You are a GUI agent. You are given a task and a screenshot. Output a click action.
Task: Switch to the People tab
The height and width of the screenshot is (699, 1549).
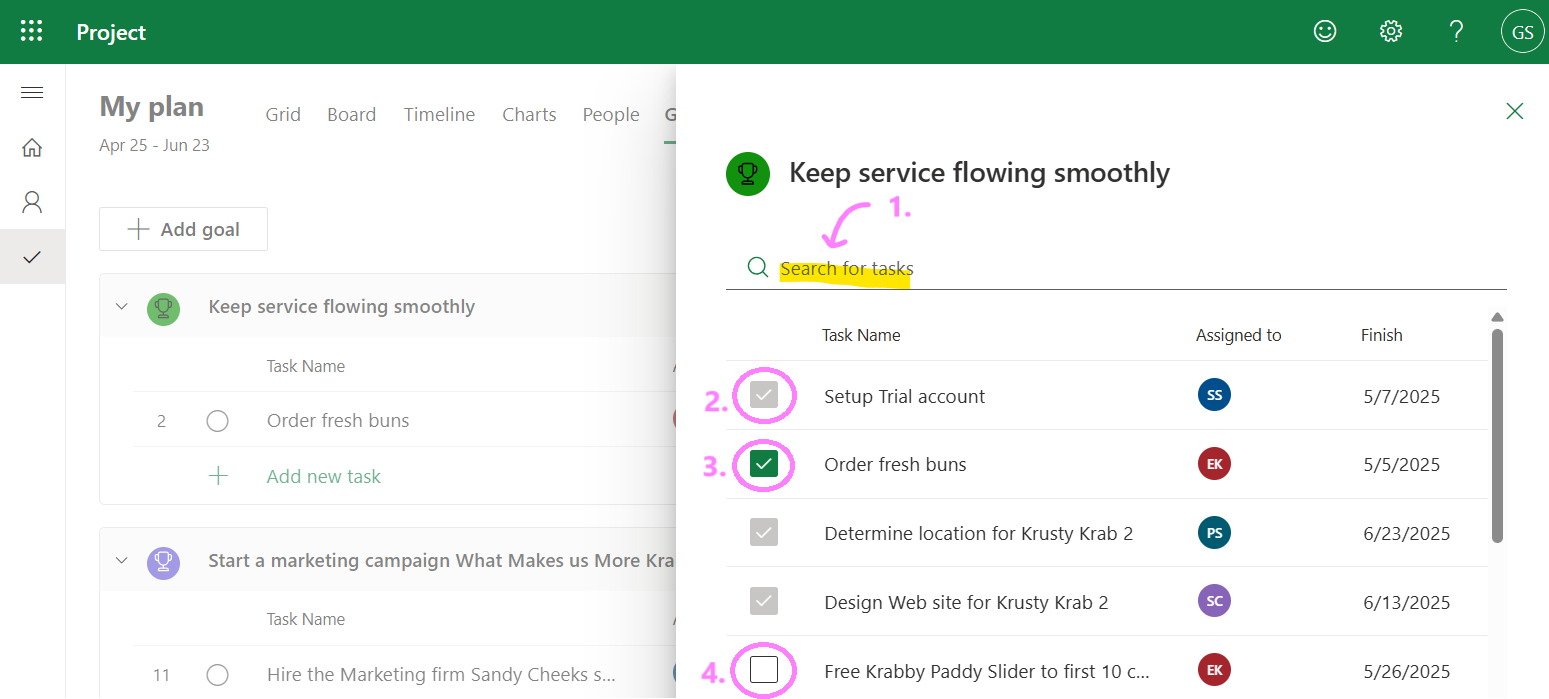[x=611, y=115]
